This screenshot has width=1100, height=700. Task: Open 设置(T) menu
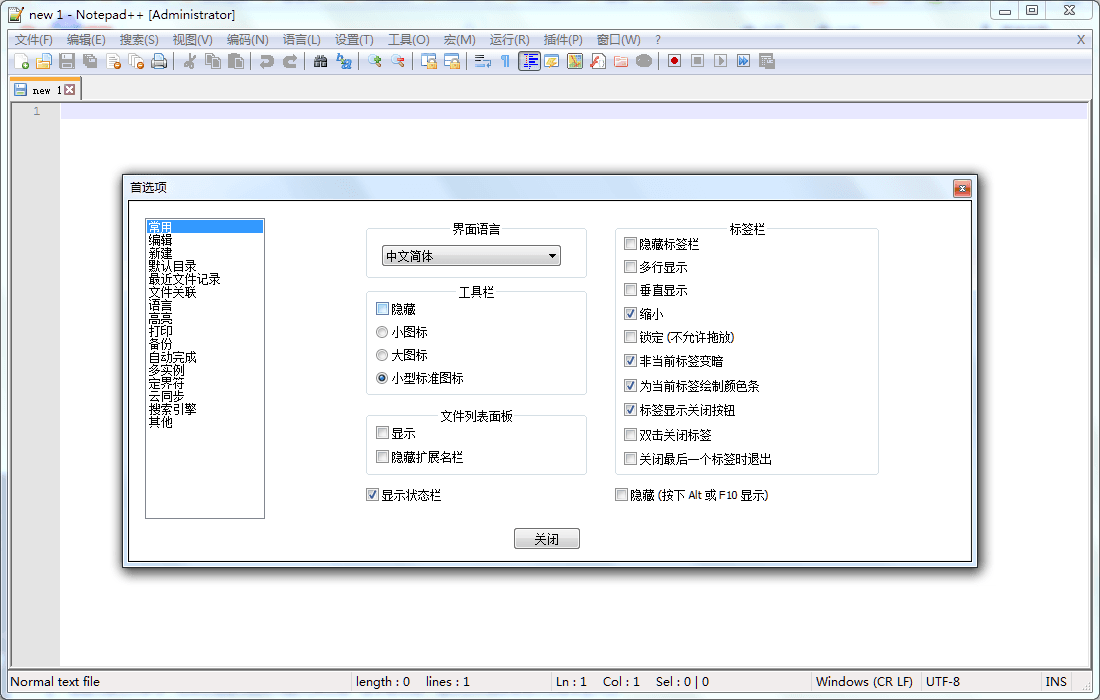tap(354, 39)
